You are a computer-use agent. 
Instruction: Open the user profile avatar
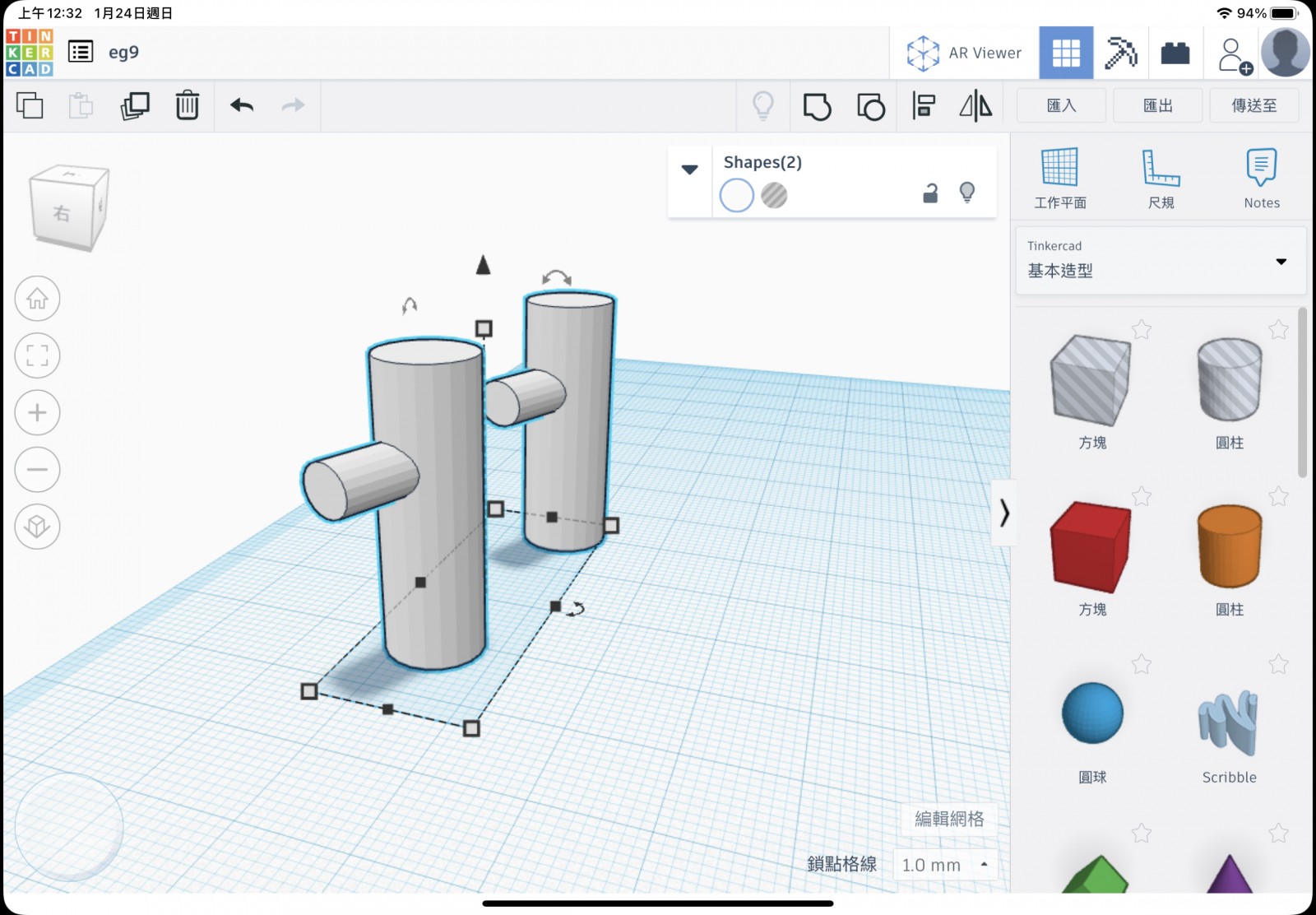coord(1286,53)
